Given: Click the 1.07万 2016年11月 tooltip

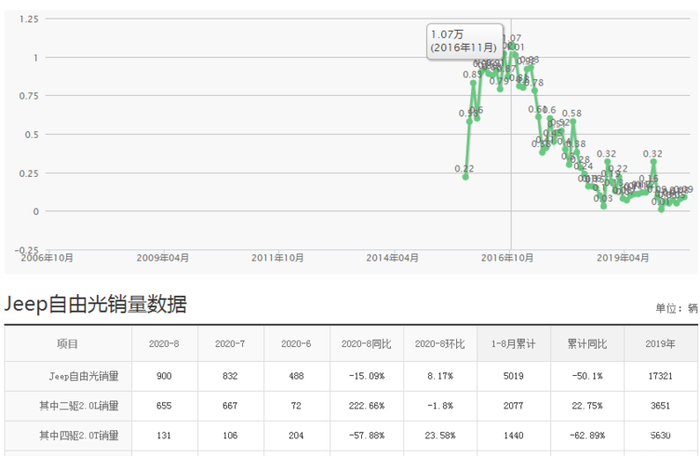Looking at the screenshot, I should pos(465,41).
